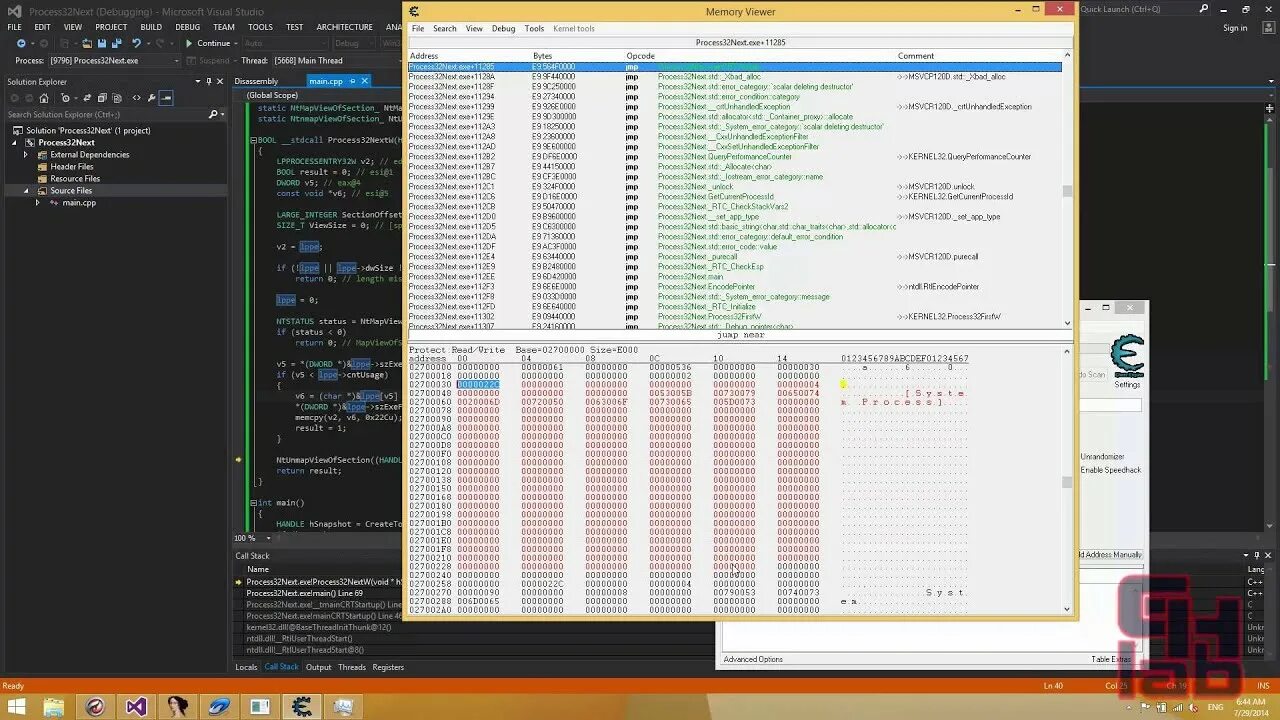Select the Cheat Engine logo icon above Settings
Viewport: 1280px width, 720px height.
tap(1128, 355)
